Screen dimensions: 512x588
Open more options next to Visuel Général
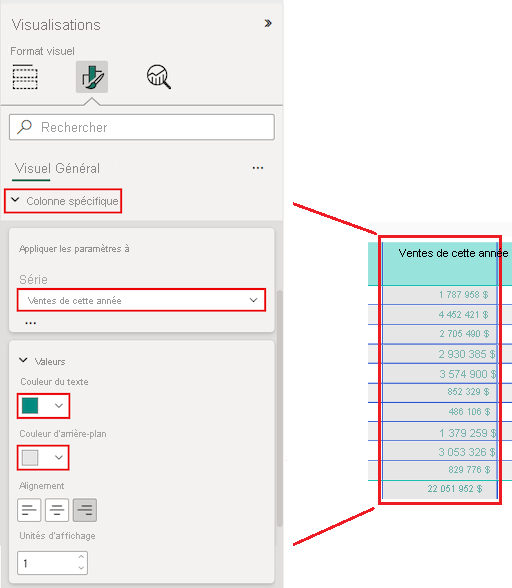coord(258,168)
